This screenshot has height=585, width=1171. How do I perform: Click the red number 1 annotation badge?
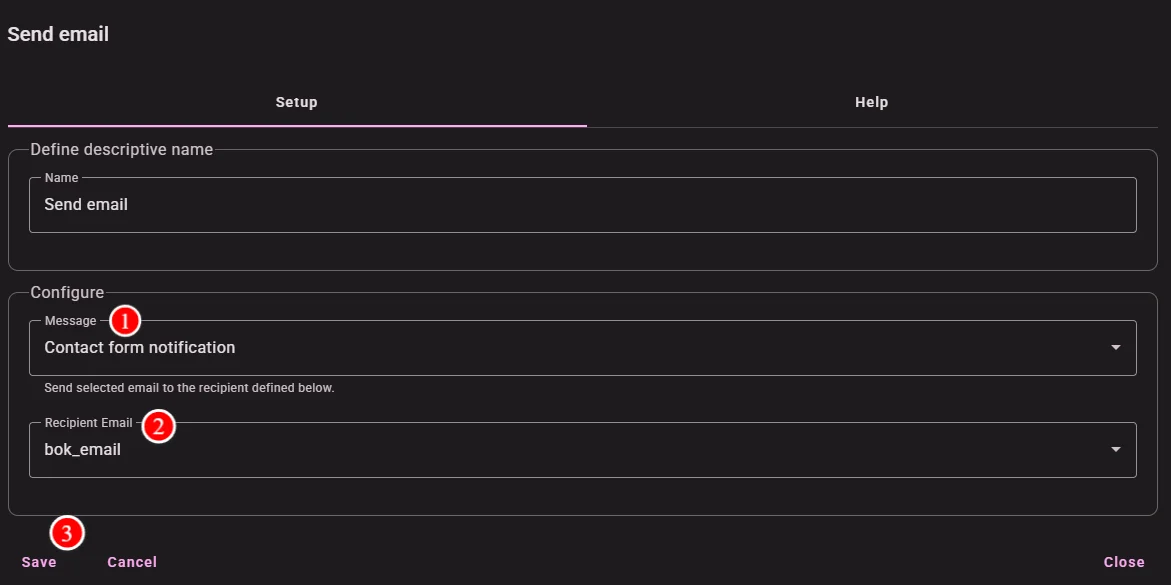coord(125,322)
